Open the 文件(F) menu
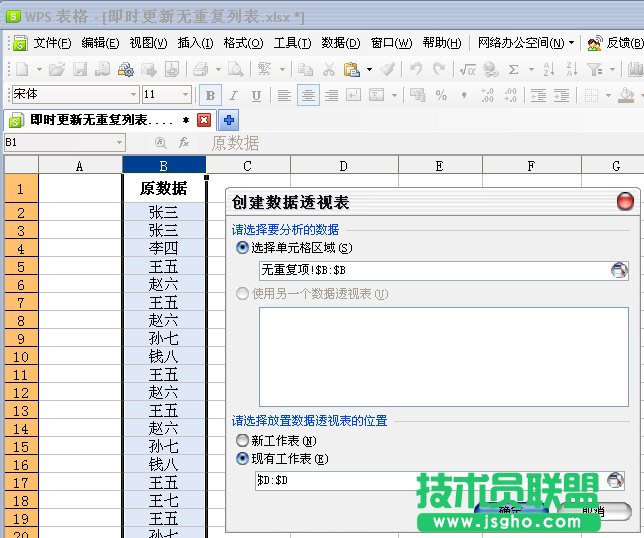The height and width of the screenshot is (538, 644). click(x=52, y=43)
